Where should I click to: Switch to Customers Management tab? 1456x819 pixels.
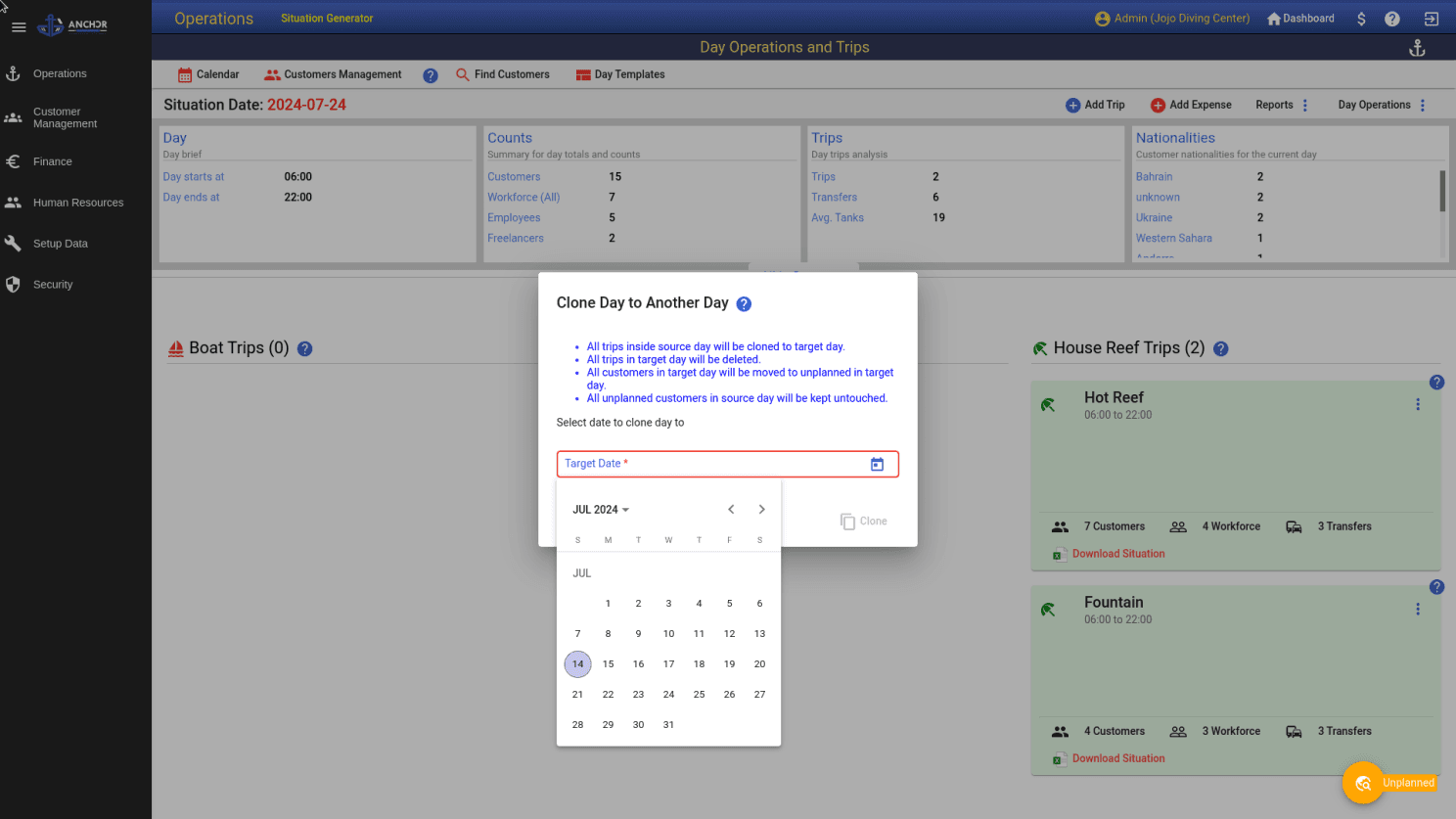333,74
